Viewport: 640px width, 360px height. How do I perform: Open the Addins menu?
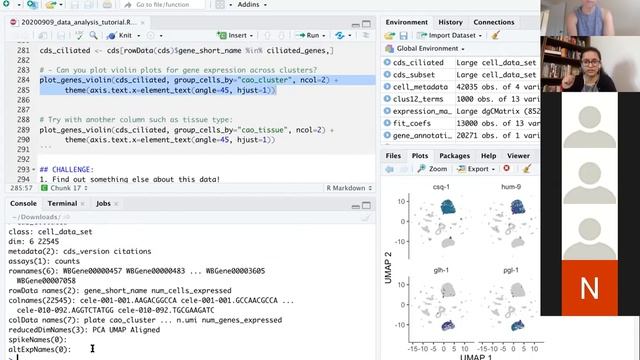(252, 4)
